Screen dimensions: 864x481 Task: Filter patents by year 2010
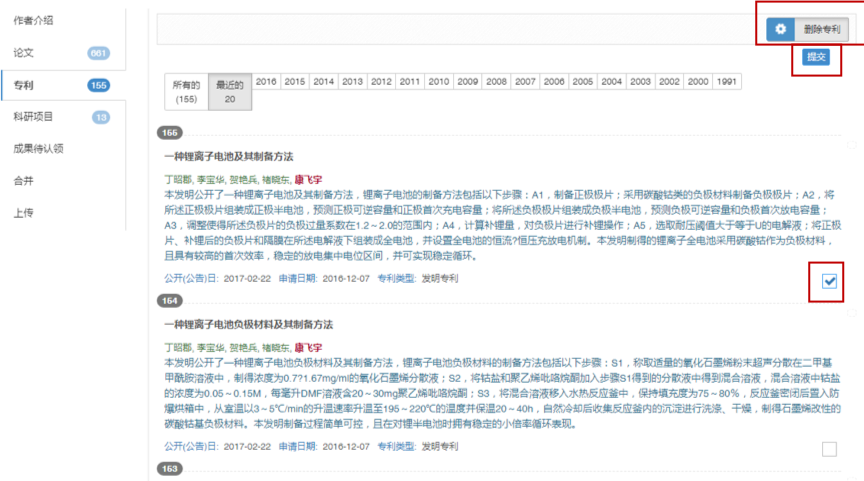[x=439, y=82]
